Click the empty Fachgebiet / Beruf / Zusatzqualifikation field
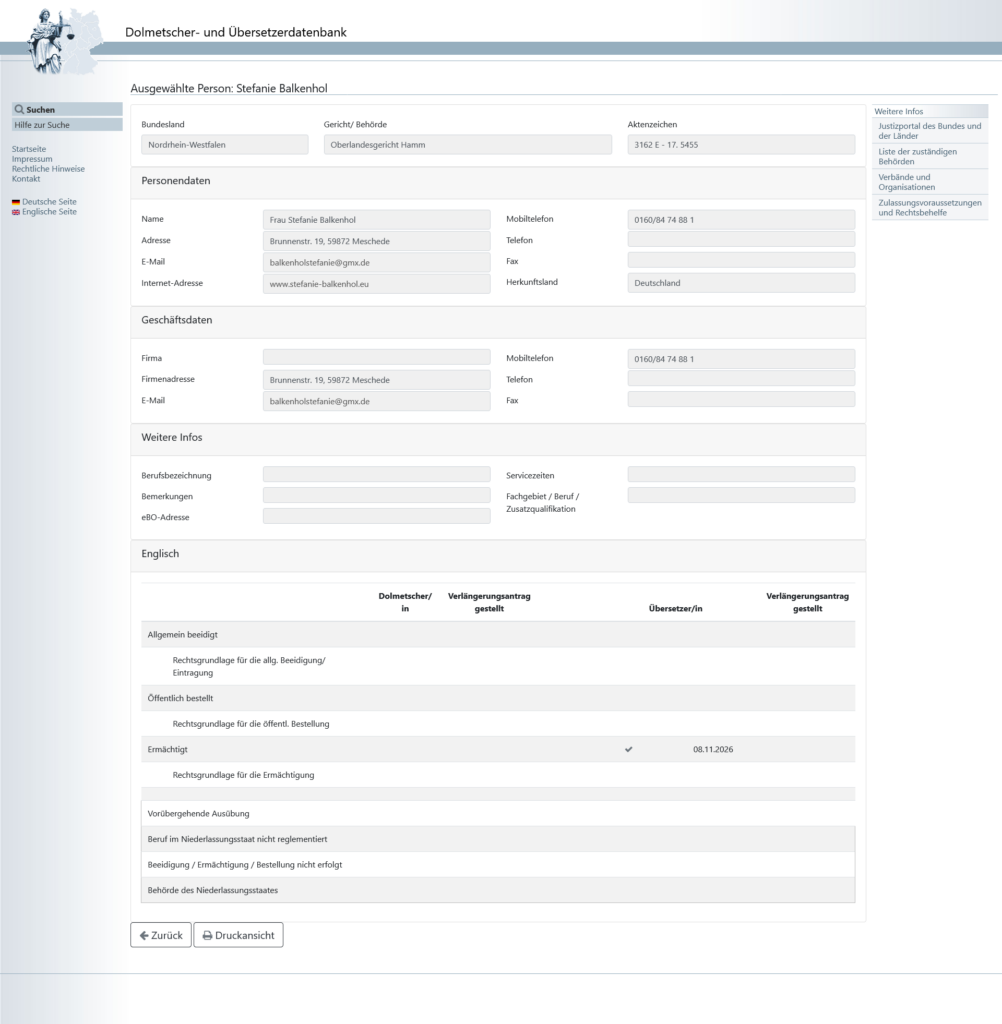This screenshot has height=1024, width=1002. click(741, 495)
